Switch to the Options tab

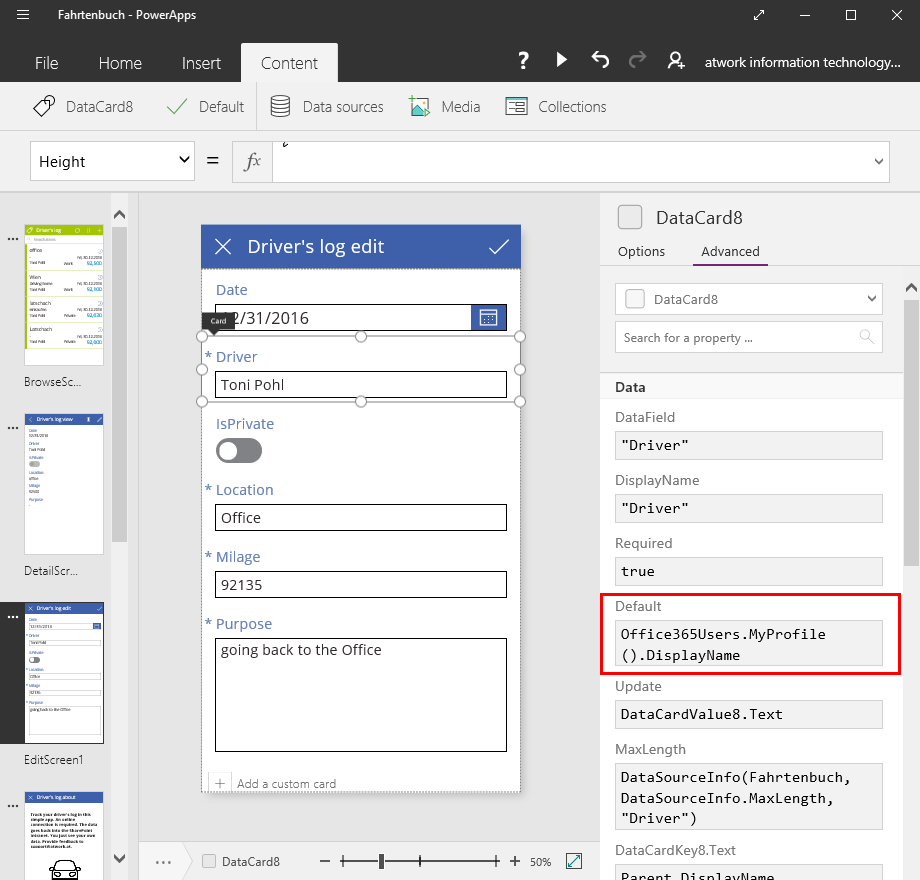(x=641, y=252)
